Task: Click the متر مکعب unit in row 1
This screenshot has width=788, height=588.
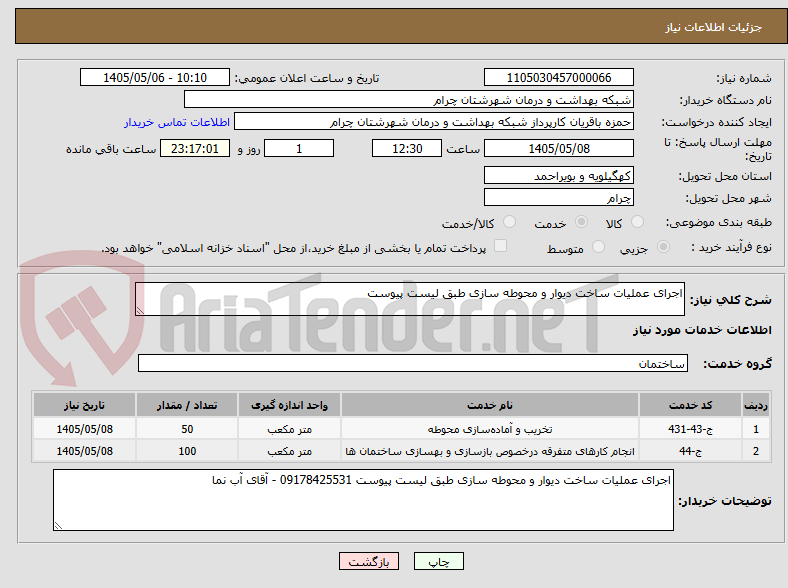Action: [289, 429]
